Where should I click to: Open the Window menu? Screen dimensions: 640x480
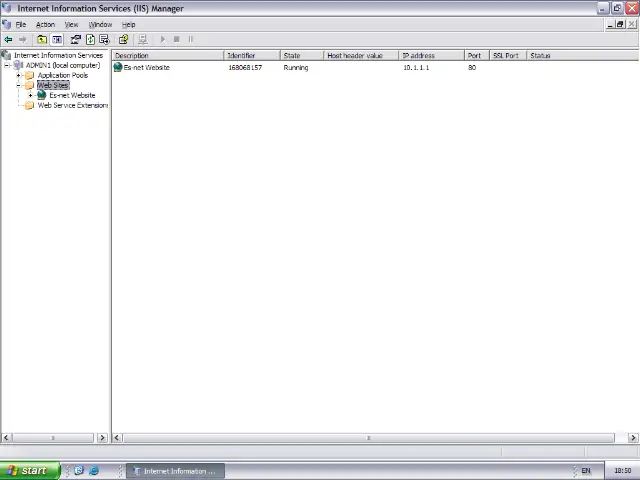[100, 24]
